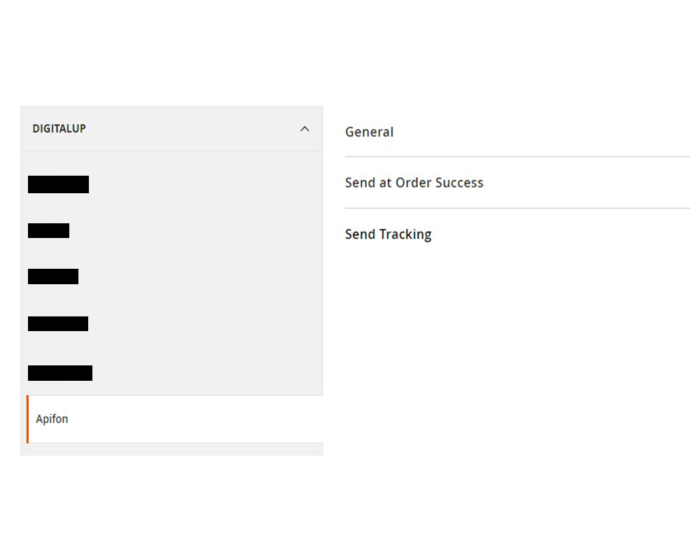This screenshot has height=560, width=700.
Task: Click the row space right of first redacted item
Action: click(x=200, y=184)
